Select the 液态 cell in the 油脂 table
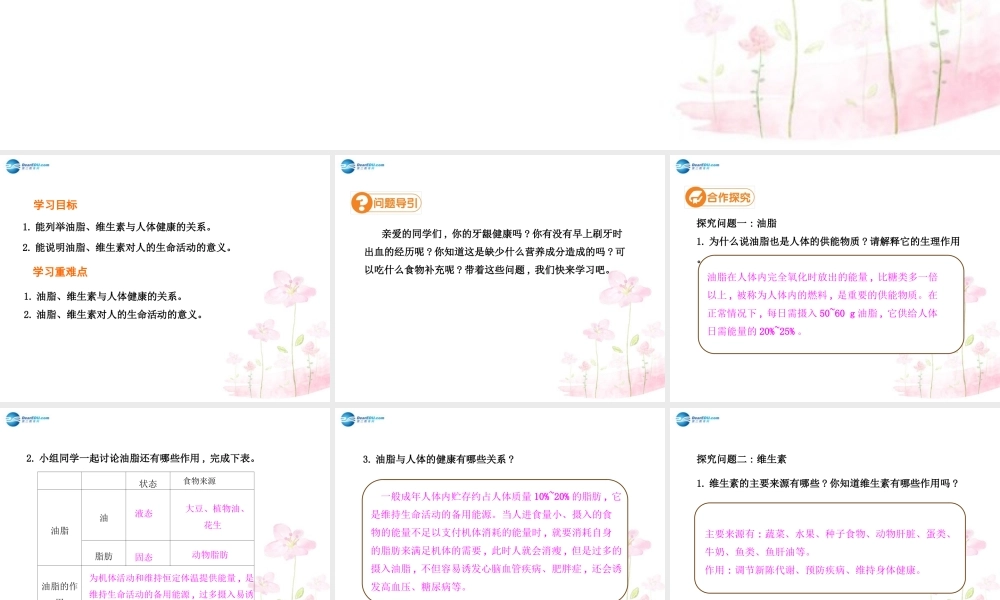 [x=143, y=513]
